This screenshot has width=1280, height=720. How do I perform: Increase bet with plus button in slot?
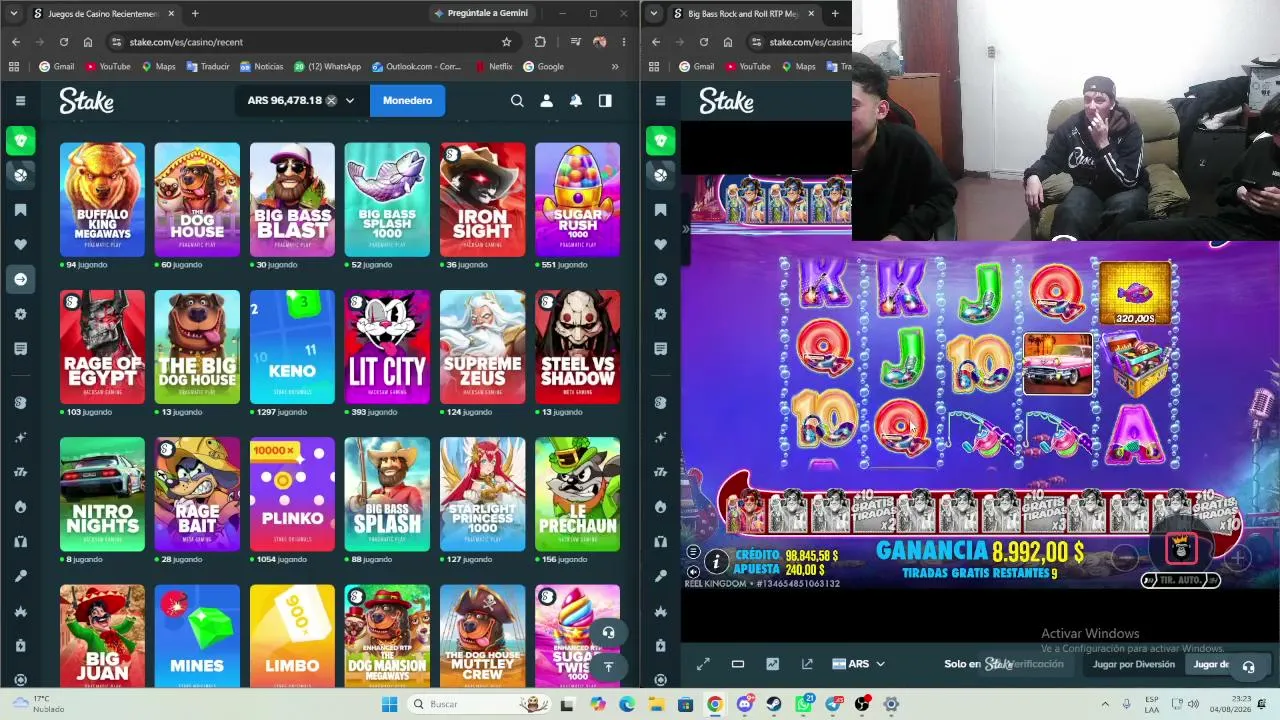1237,557
